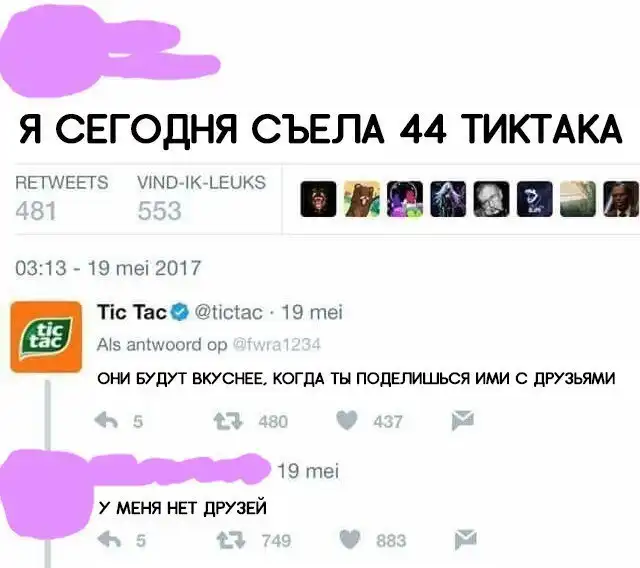The height and width of the screenshot is (568, 640).
Task: Like the tweet with 883 likes
Action: point(350,540)
